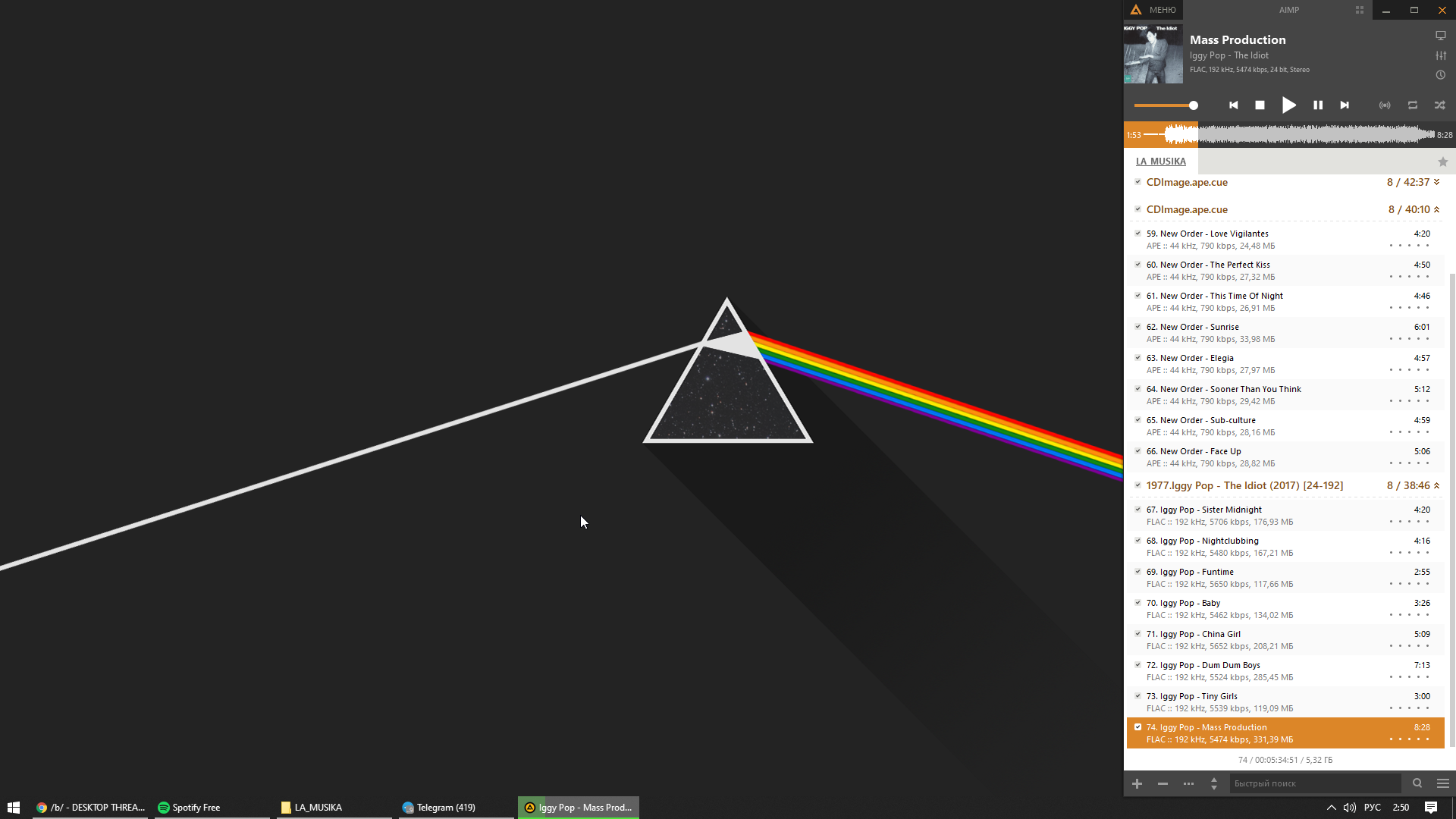Open the visualization screen icon
The image size is (1456, 819).
coord(1441,36)
